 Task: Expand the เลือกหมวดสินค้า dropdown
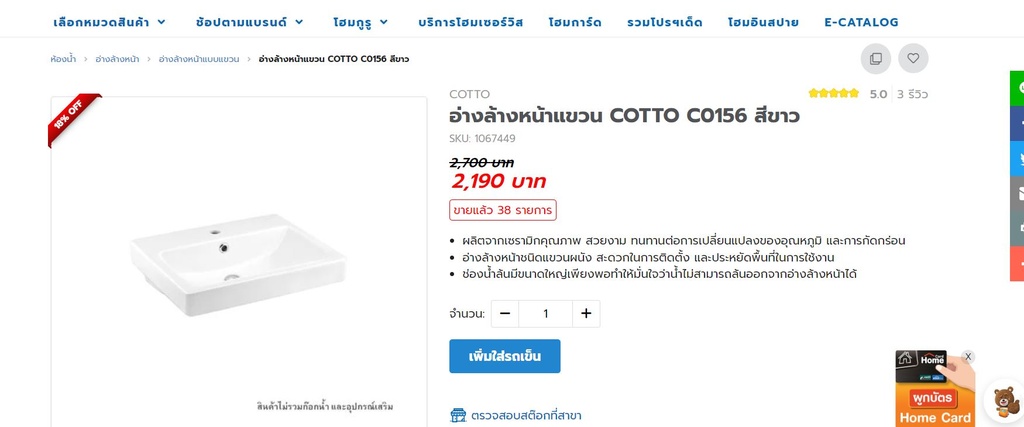point(110,22)
